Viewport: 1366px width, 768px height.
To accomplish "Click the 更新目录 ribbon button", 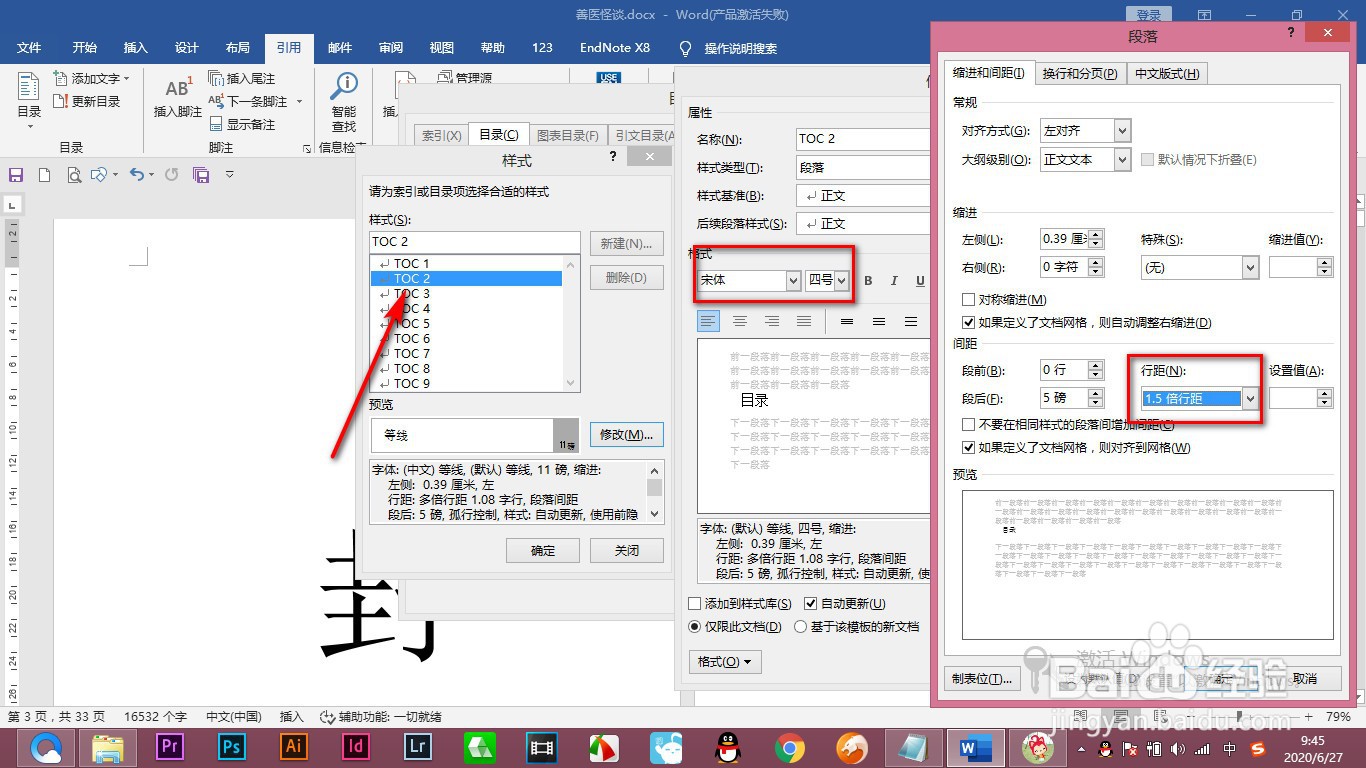I will (87, 101).
